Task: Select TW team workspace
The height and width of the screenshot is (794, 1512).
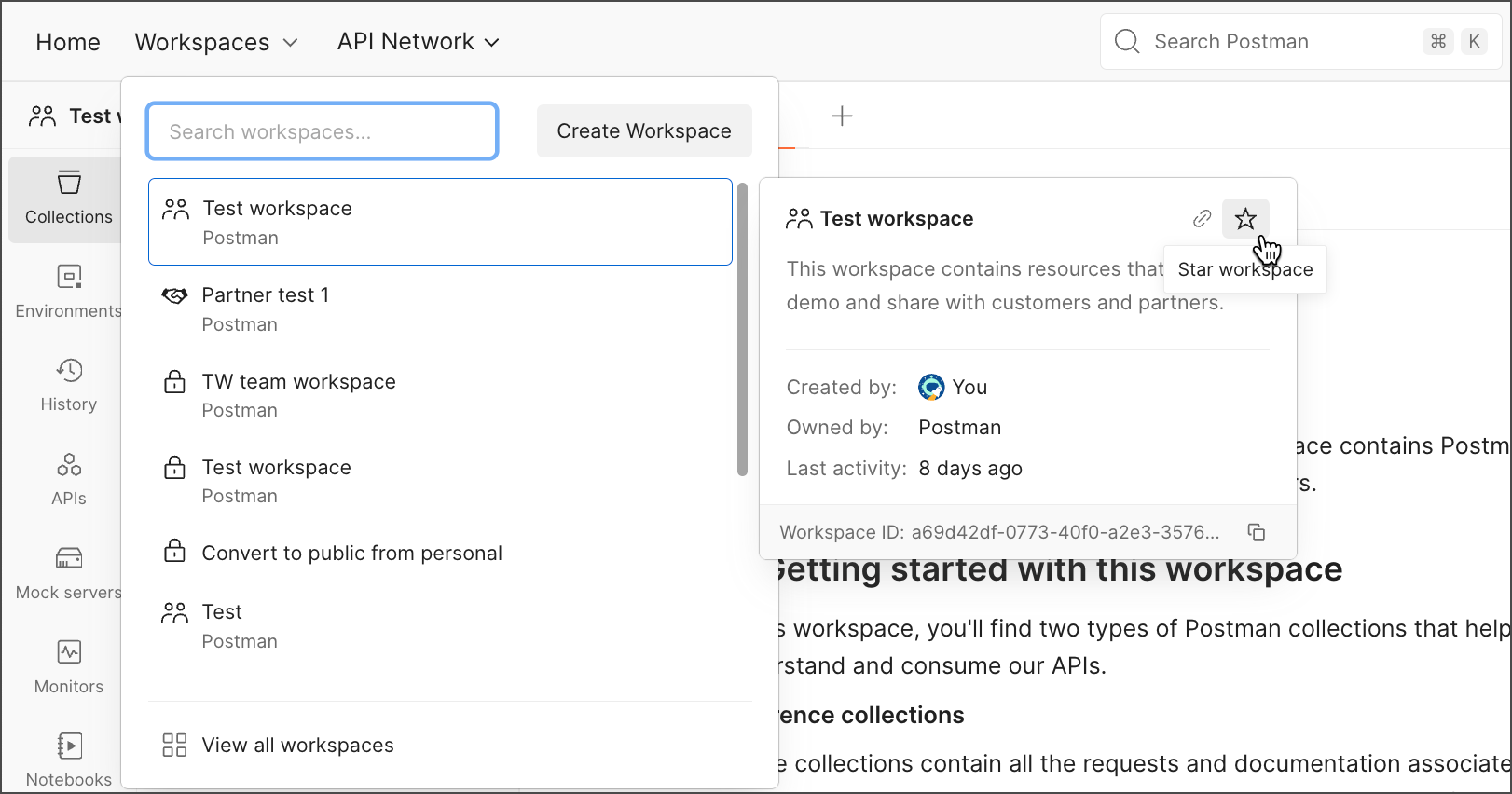Action: tap(298, 395)
